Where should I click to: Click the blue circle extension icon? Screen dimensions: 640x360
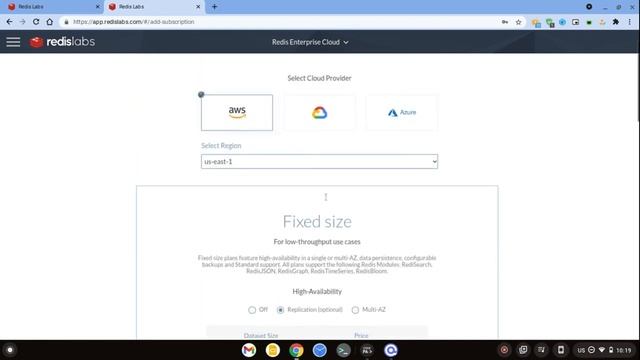pyautogui.click(x=562, y=22)
